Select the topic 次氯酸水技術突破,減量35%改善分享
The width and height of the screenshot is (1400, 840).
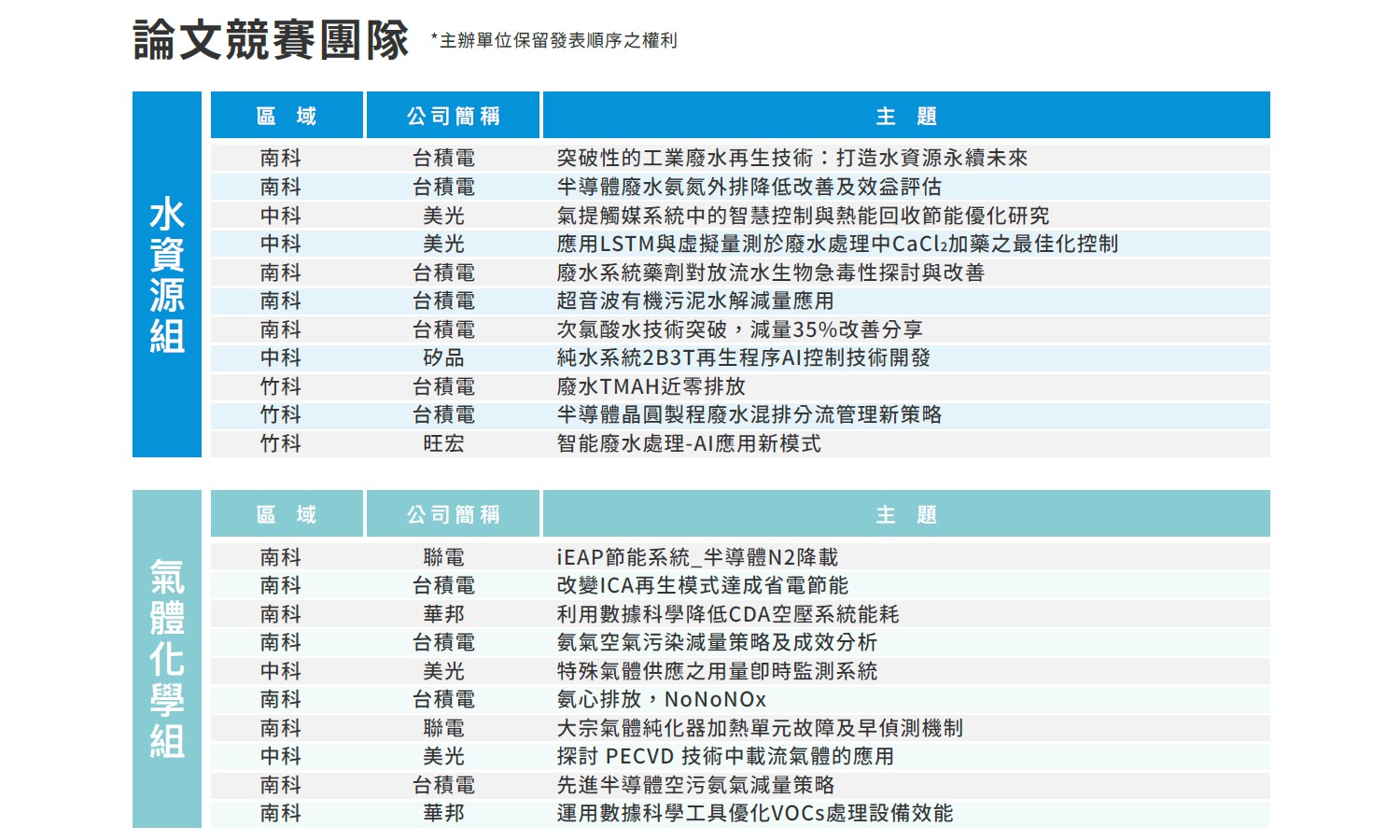tap(739, 329)
